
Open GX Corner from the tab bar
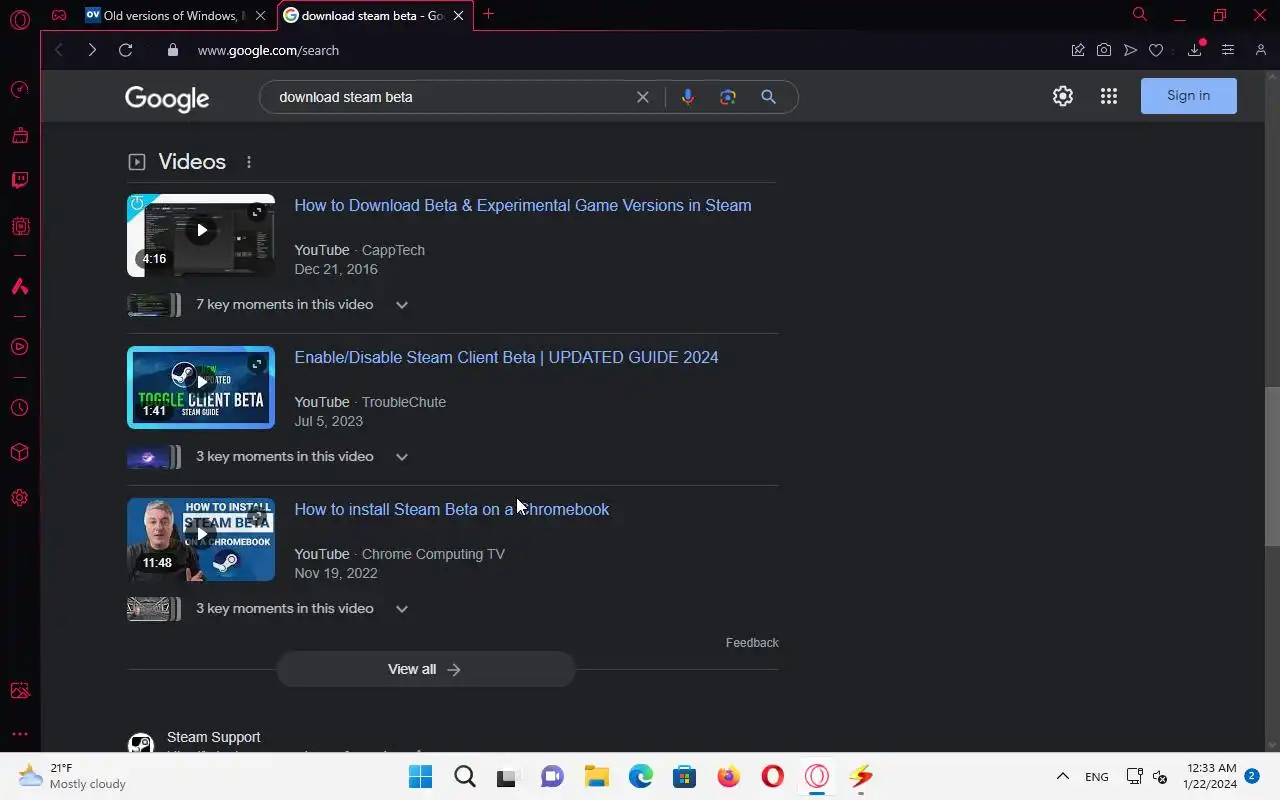(x=59, y=15)
